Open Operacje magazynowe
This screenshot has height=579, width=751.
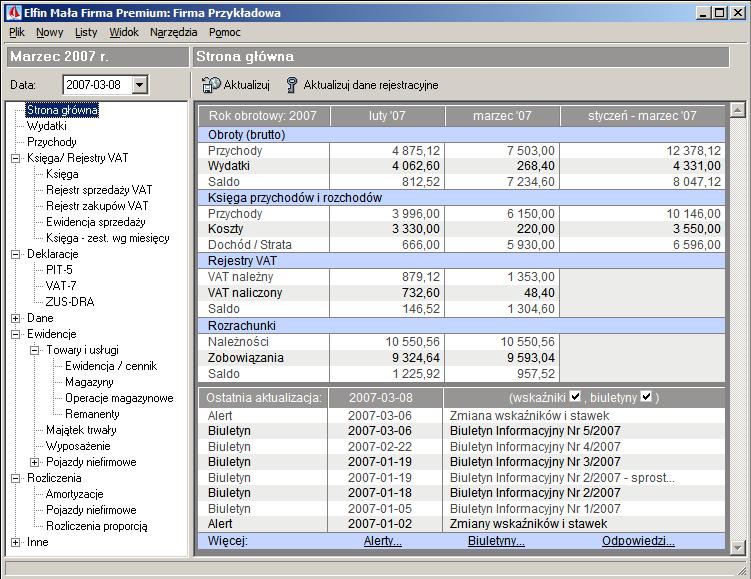coord(119,398)
